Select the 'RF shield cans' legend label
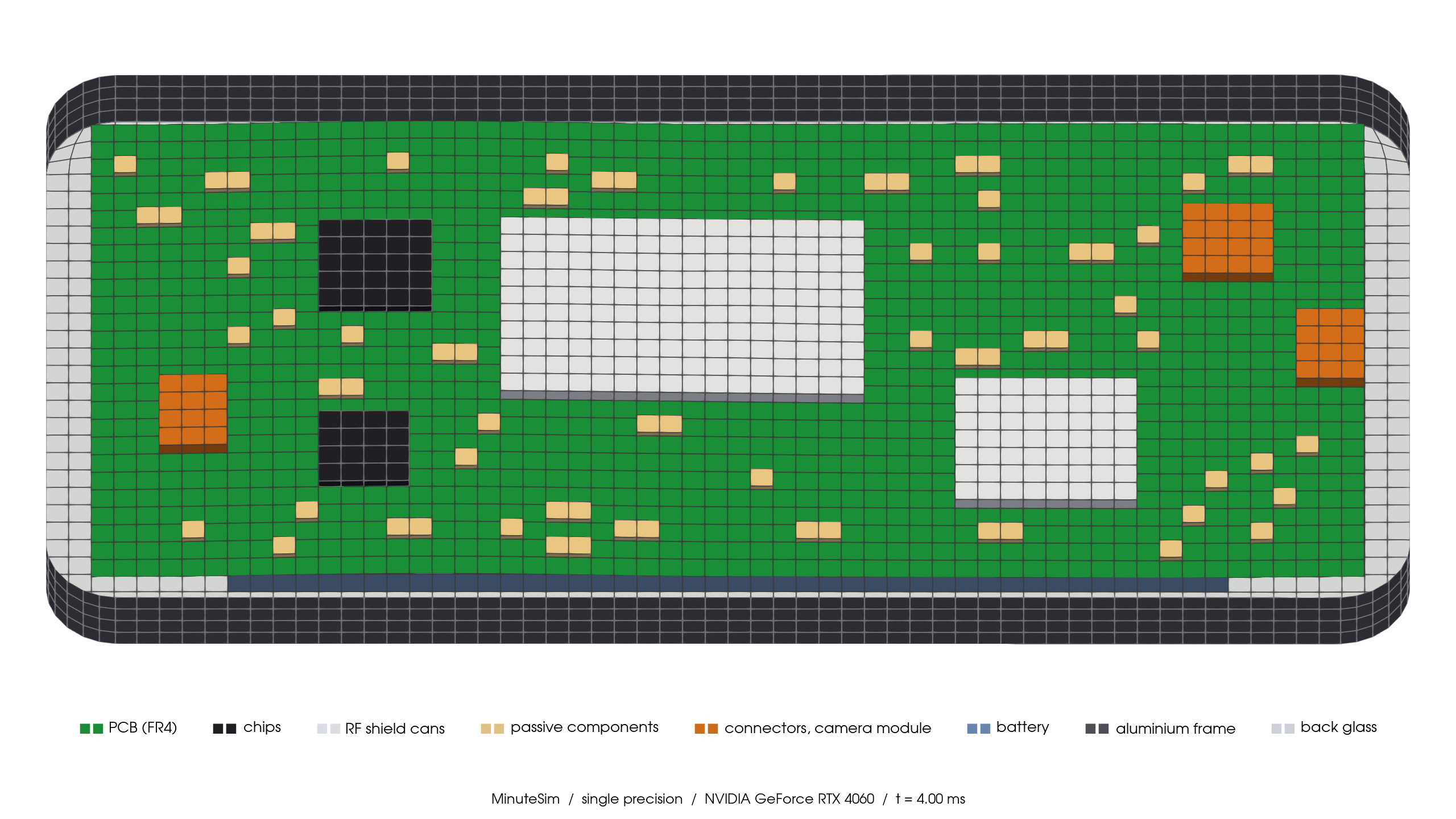The width and height of the screenshot is (1456, 819). 395,729
